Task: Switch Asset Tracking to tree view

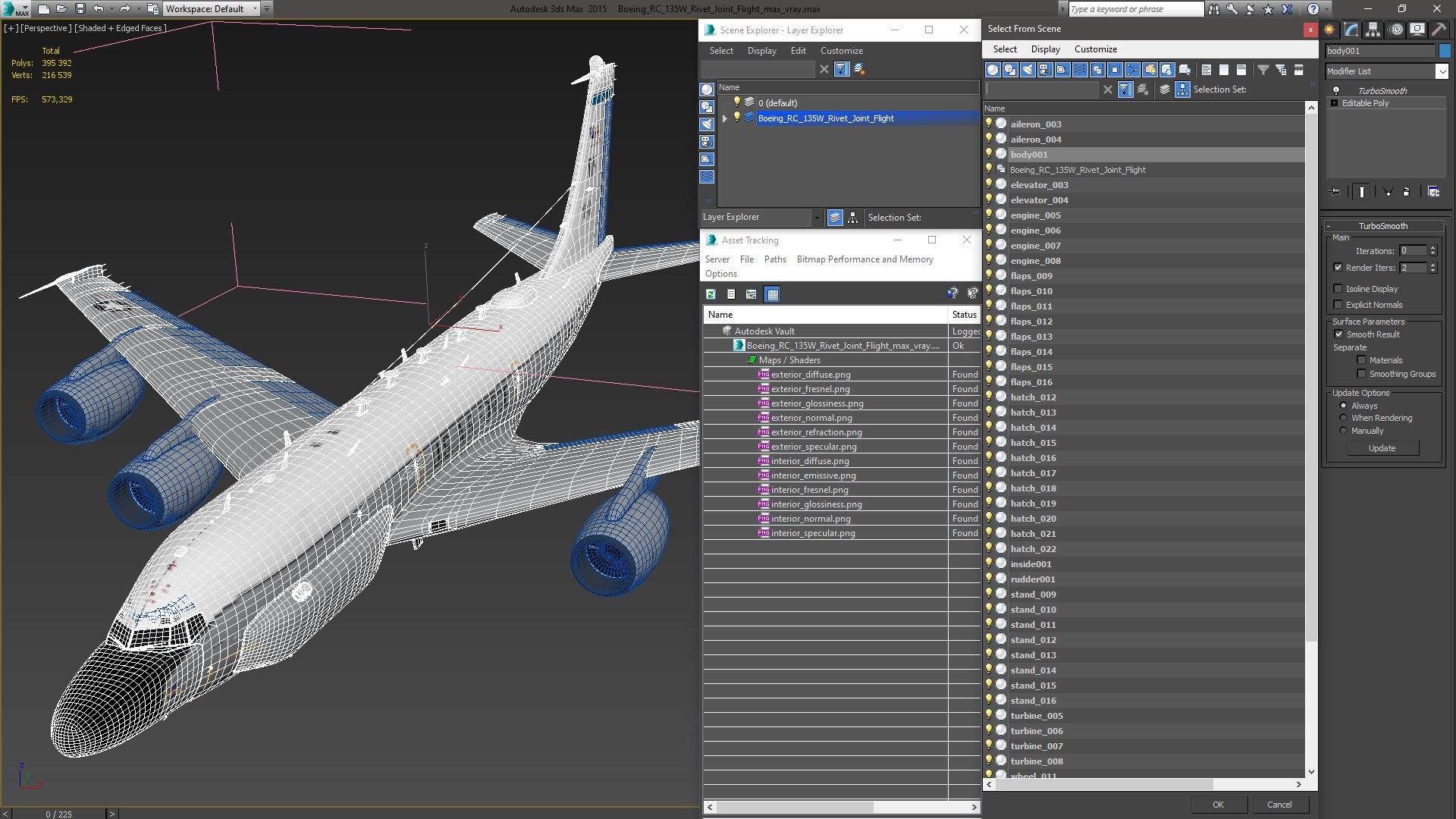Action: point(751,294)
